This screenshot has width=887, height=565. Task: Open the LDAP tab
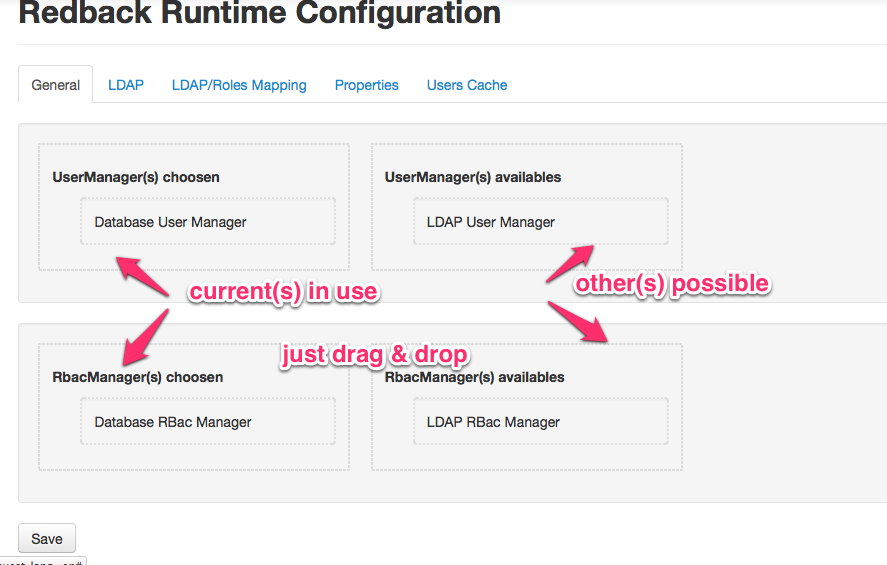pyautogui.click(x=126, y=85)
